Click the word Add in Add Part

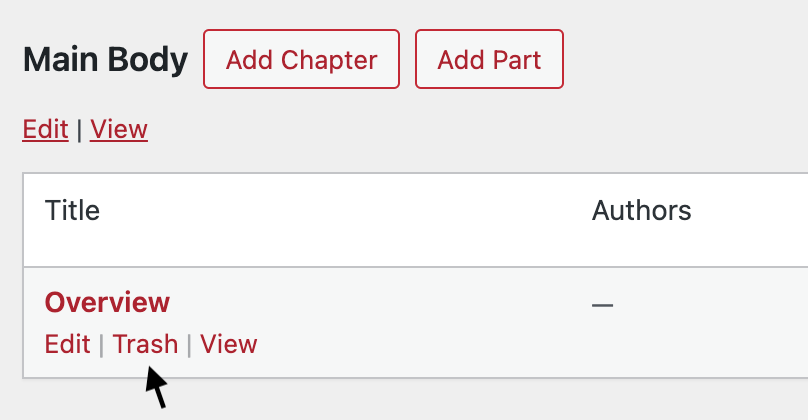pyautogui.click(x=460, y=59)
